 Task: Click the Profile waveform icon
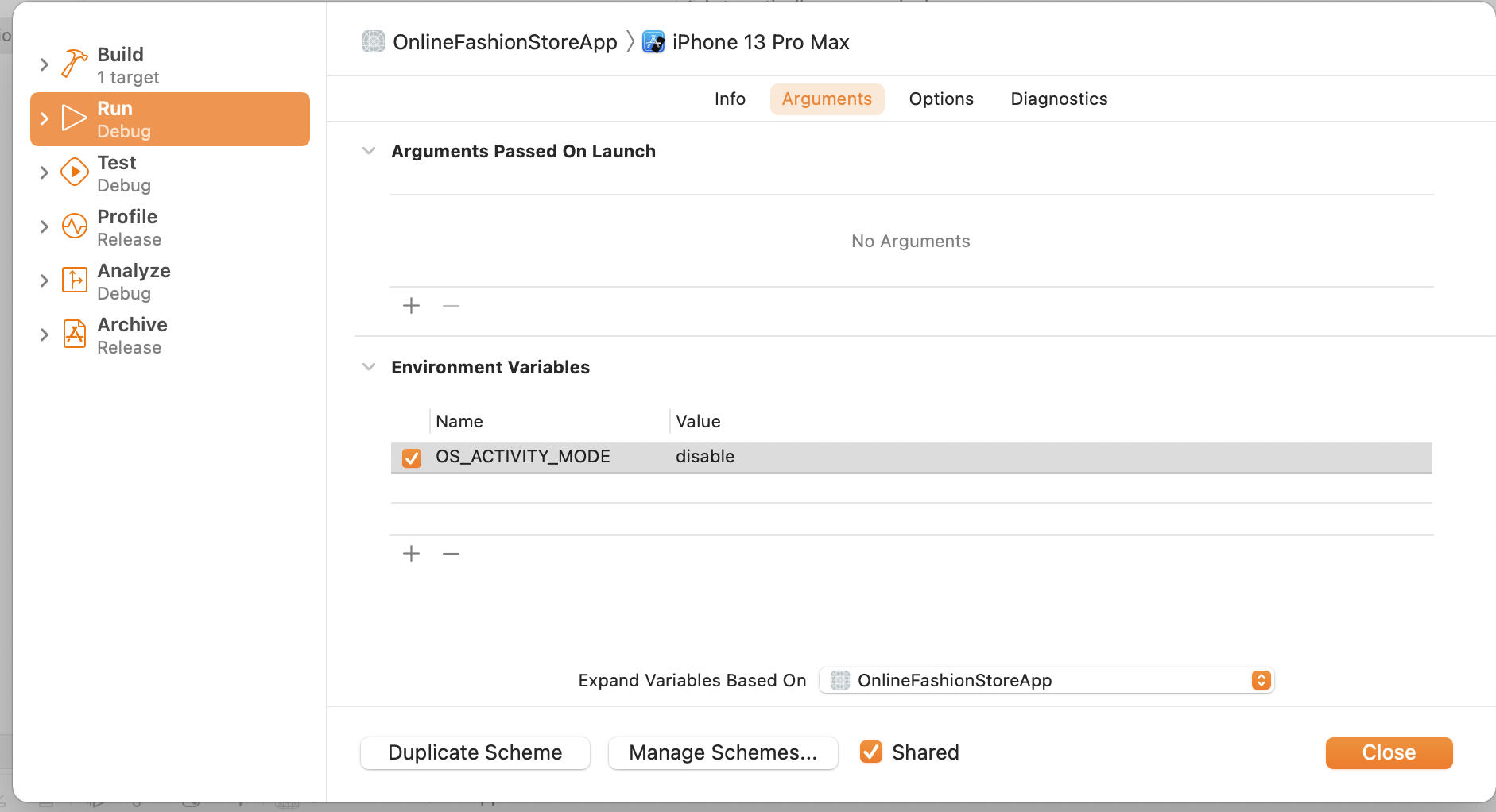click(75, 226)
